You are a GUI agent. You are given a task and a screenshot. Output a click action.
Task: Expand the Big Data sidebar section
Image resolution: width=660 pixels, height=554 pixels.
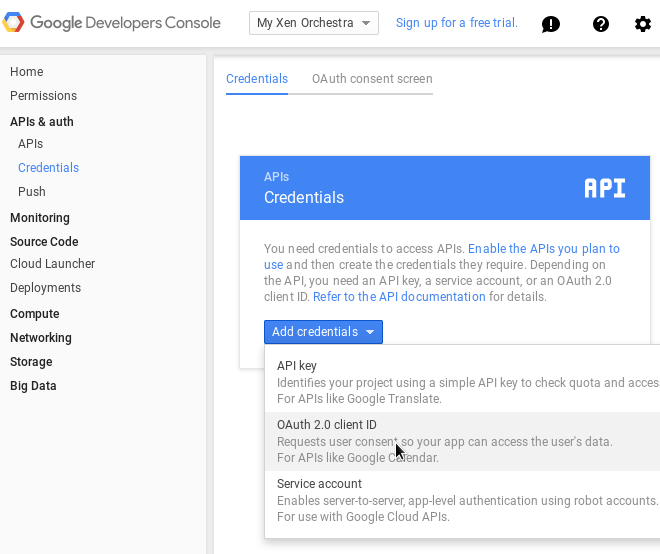click(33, 386)
